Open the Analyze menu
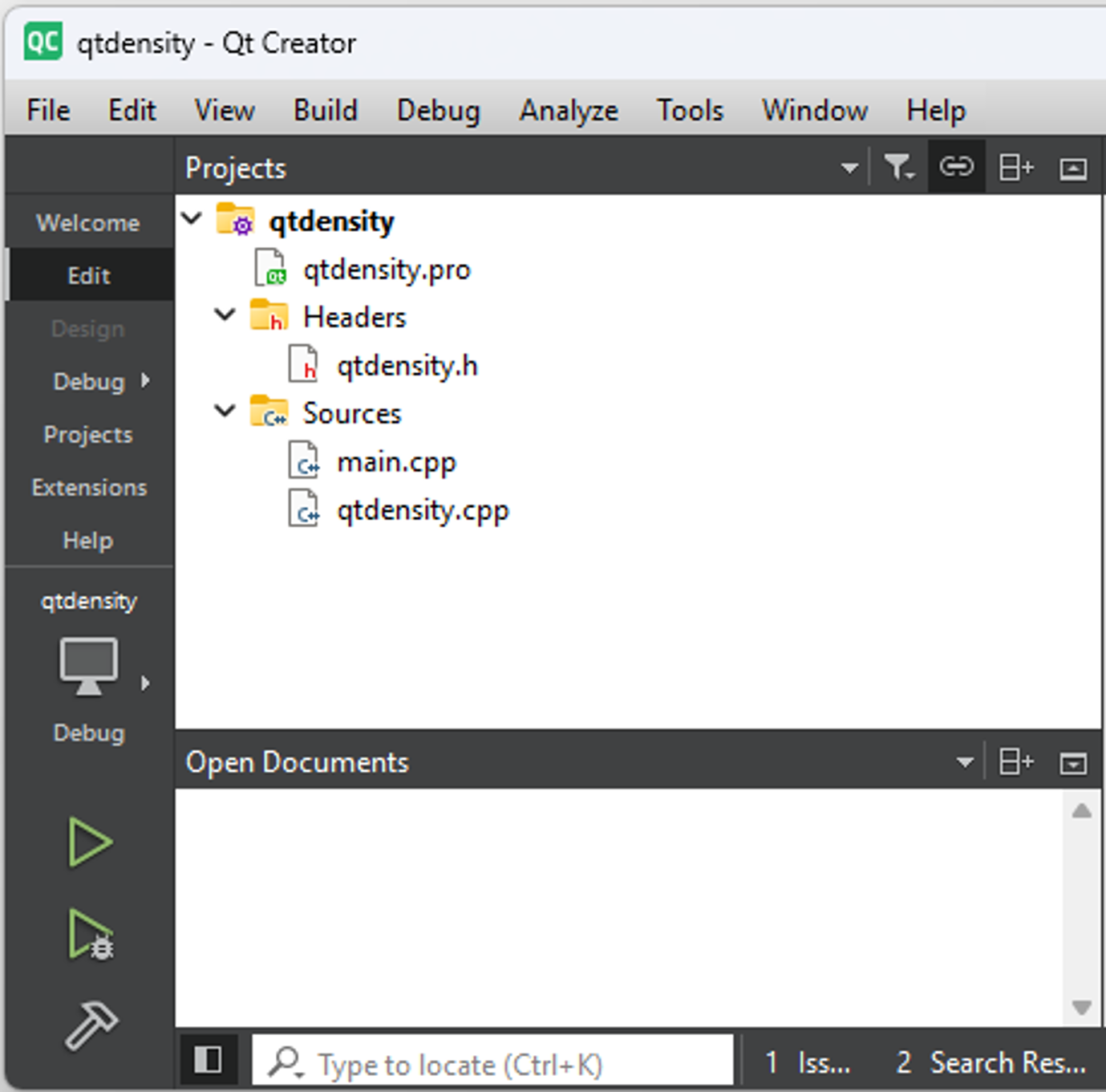This screenshot has width=1106, height=1092. click(x=569, y=110)
